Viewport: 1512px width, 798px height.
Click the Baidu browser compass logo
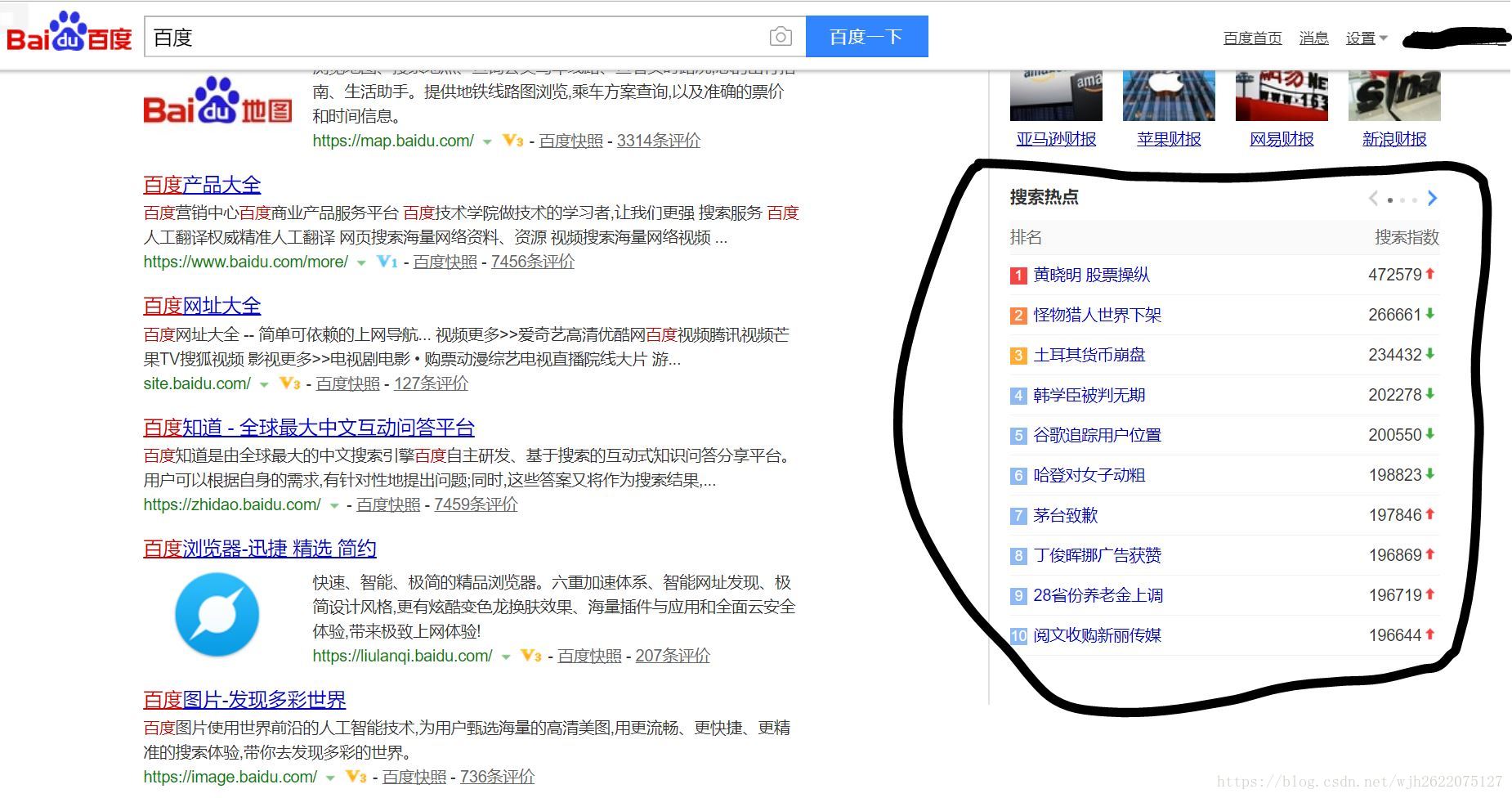coord(217,615)
